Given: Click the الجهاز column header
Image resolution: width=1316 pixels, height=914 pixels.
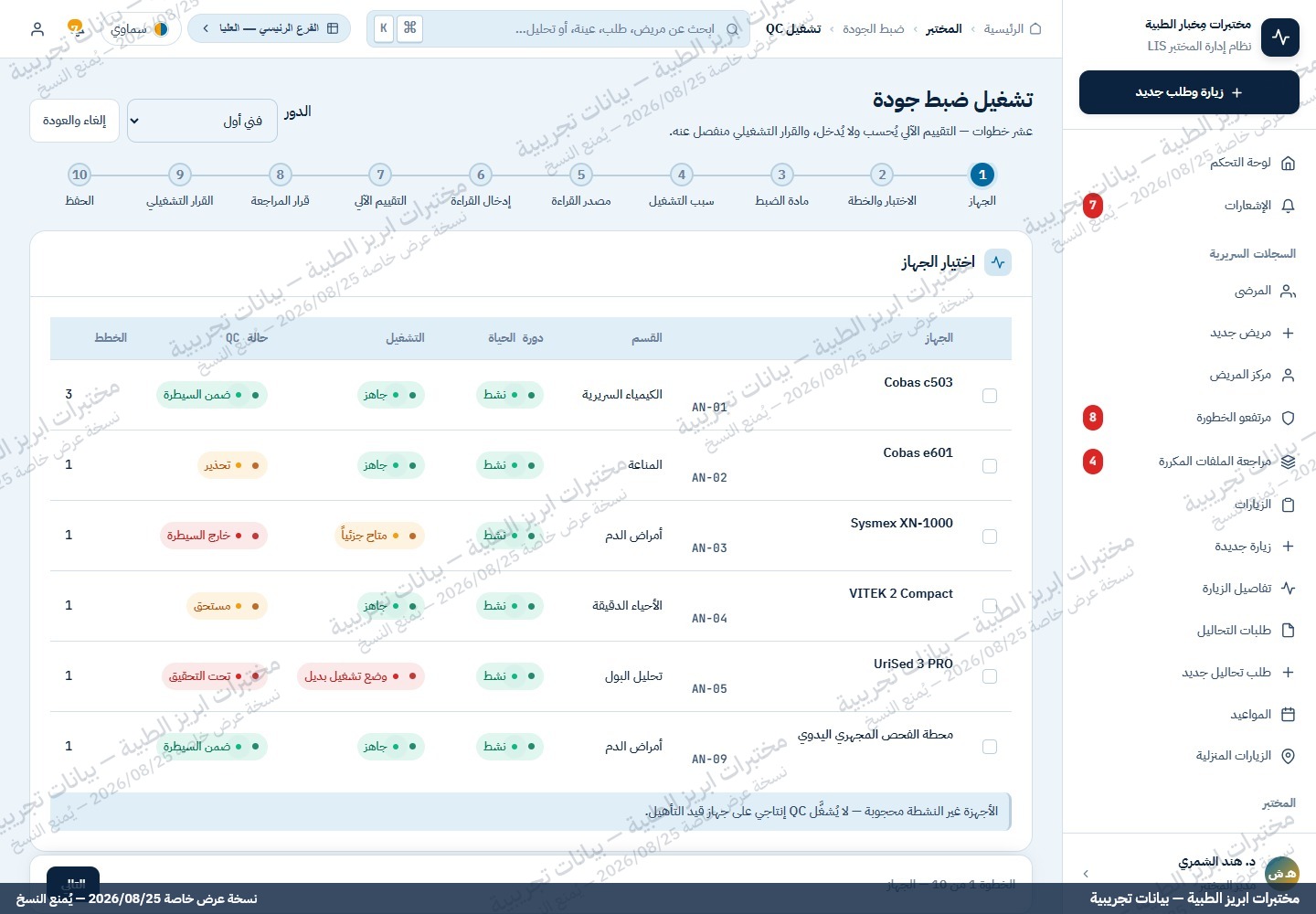Looking at the screenshot, I should point(939,338).
